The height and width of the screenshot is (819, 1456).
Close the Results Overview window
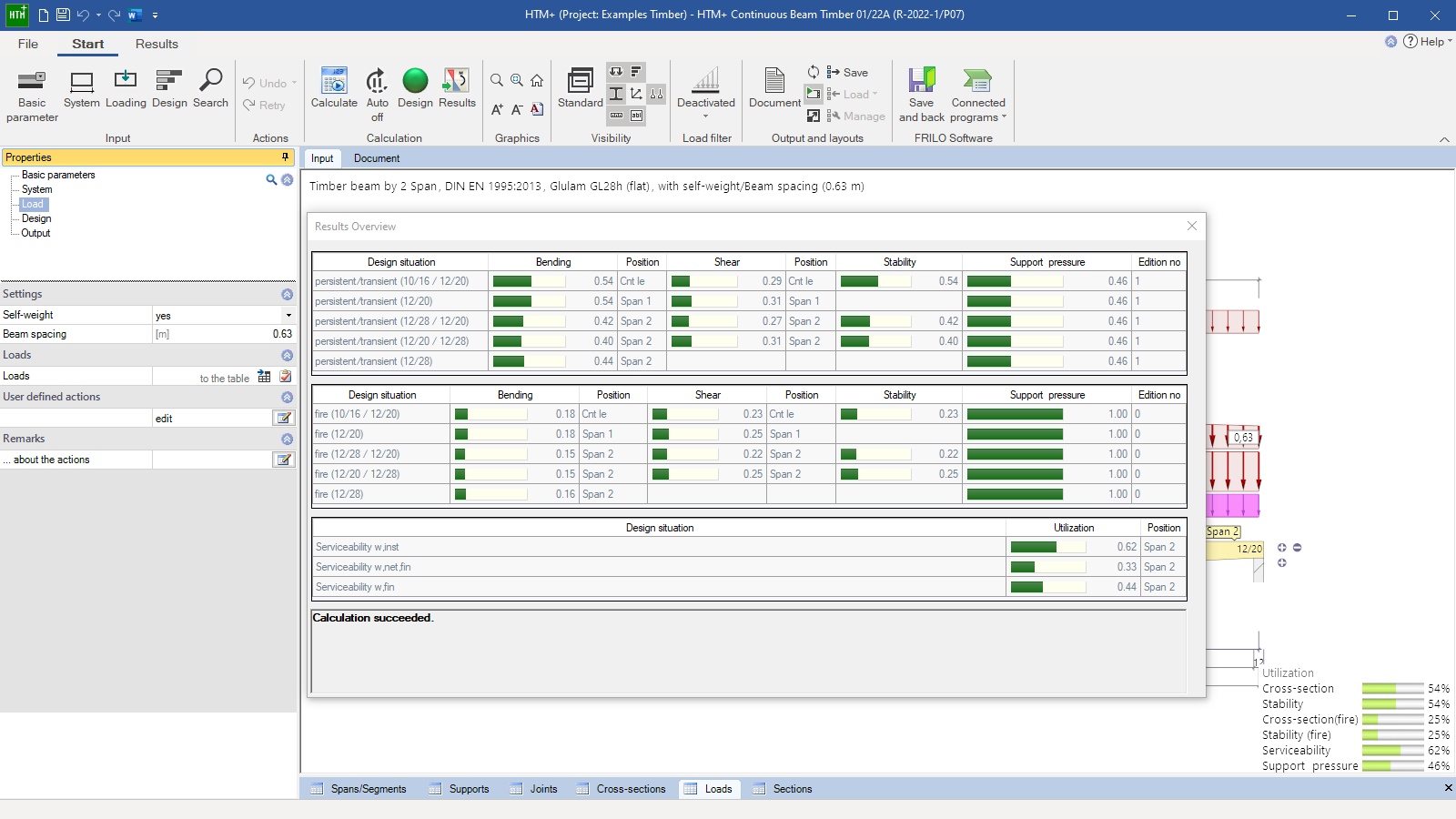click(1192, 226)
